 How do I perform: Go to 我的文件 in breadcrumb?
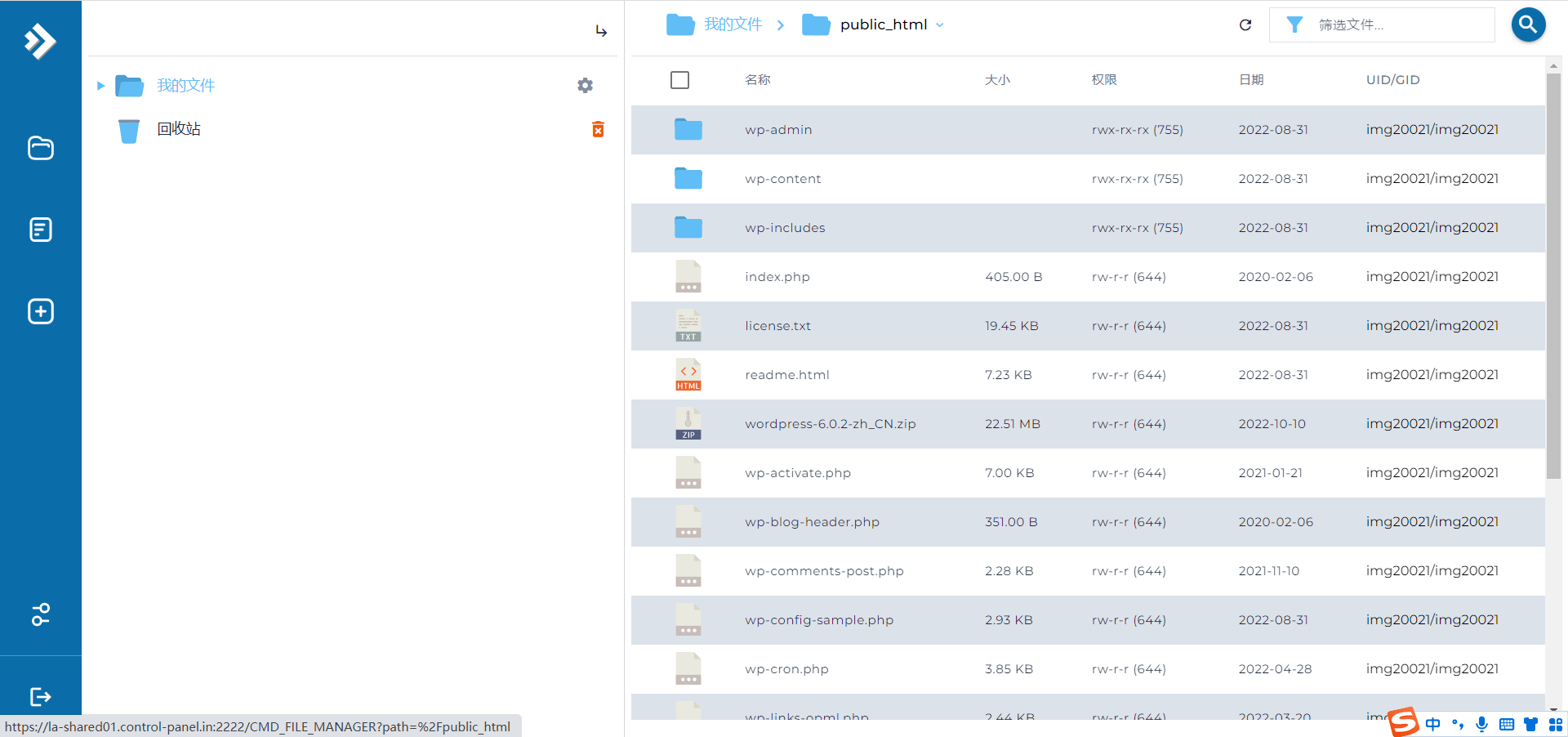pos(732,25)
